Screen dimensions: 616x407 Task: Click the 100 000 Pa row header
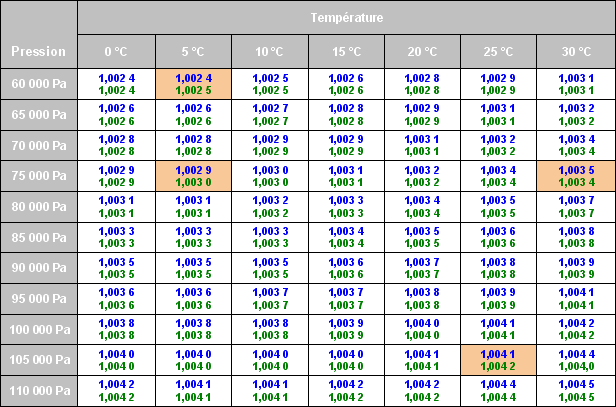(39, 329)
